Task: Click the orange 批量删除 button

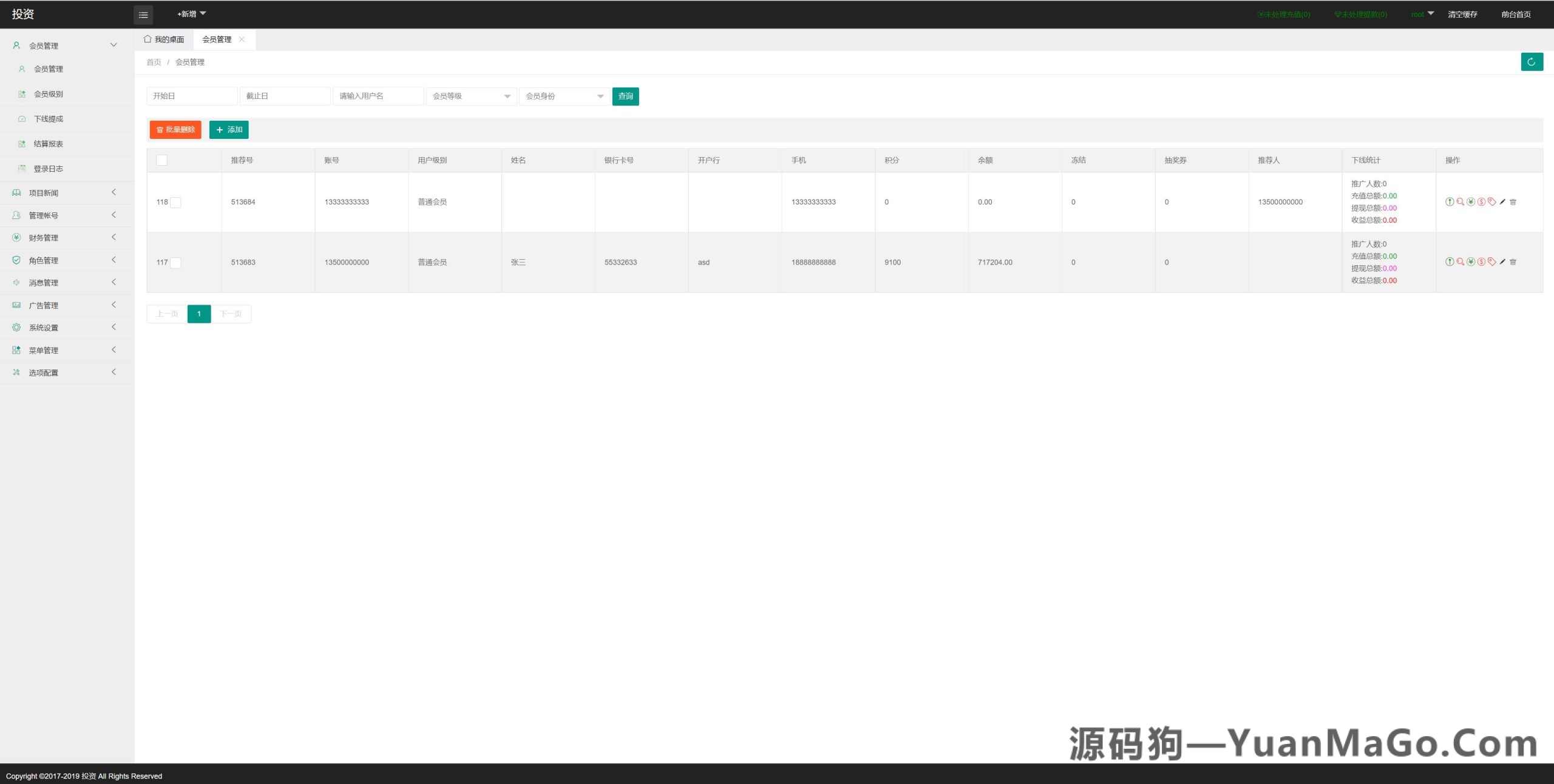Action: [175, 129]
